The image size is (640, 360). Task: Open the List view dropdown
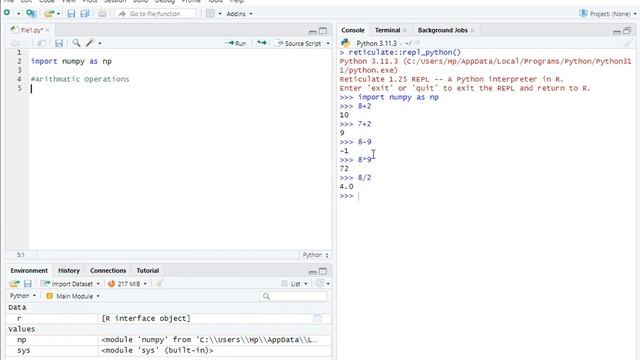pos(294,283)
